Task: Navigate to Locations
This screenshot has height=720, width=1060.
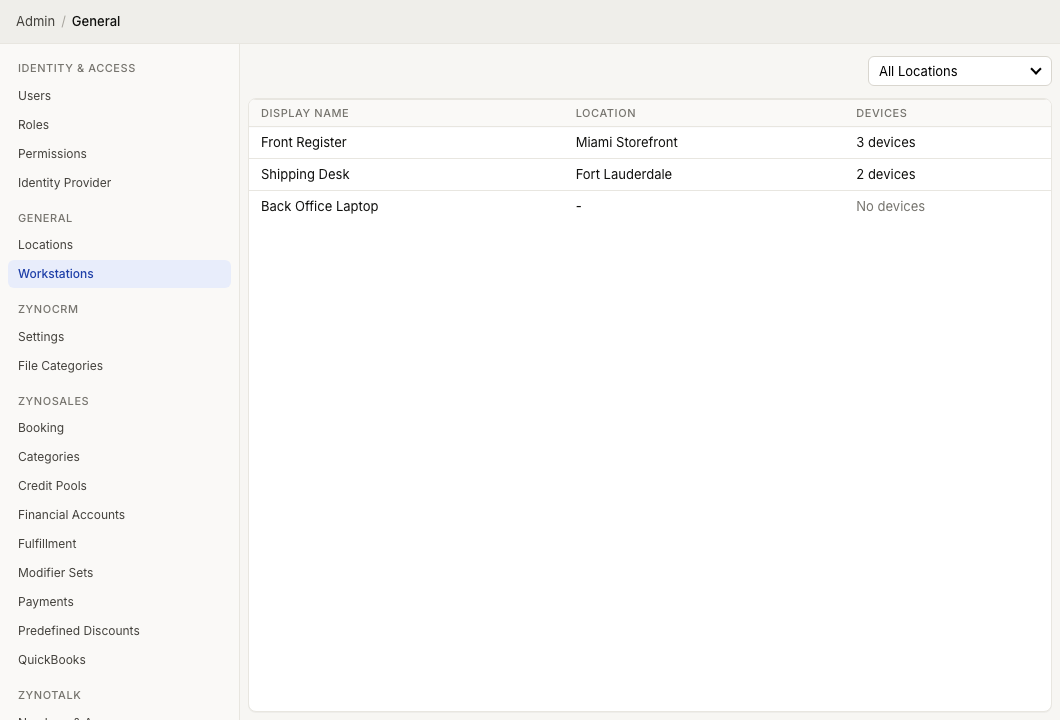Action: (119, 245)
